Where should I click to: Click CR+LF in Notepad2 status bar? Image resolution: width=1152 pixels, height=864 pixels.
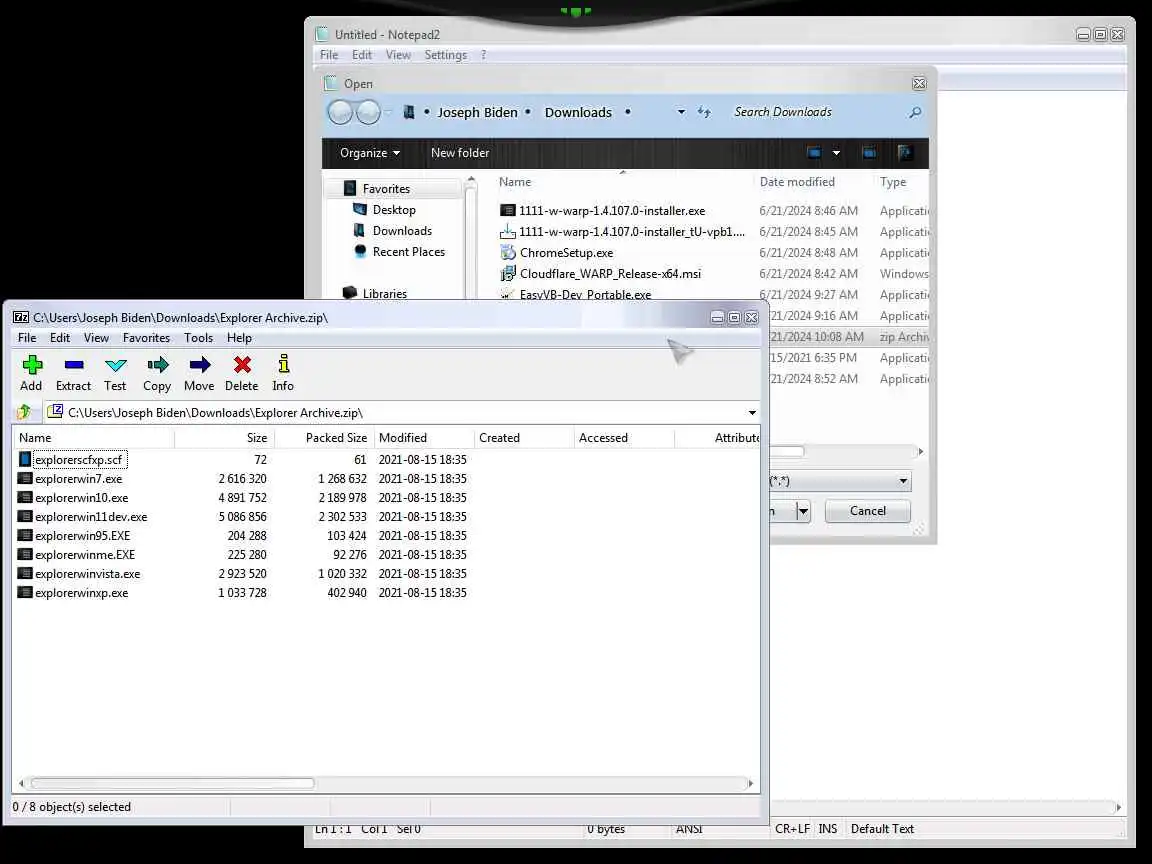[792, 829]
